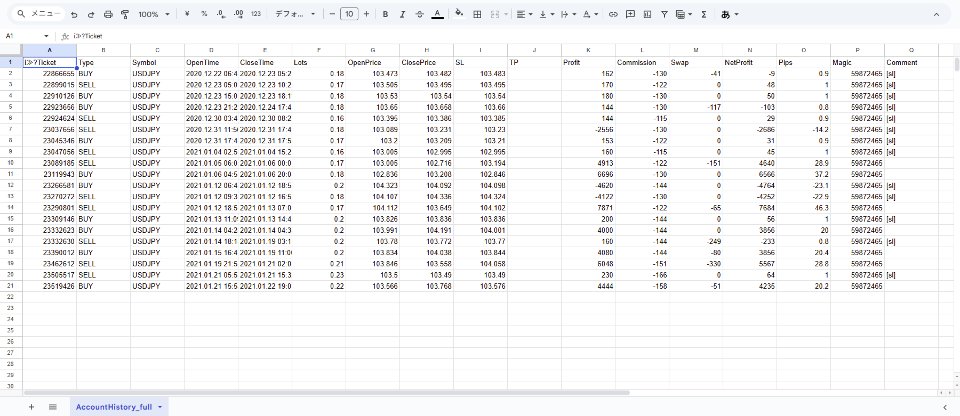Click the vertical scrollbar

[x=957, y=65]
